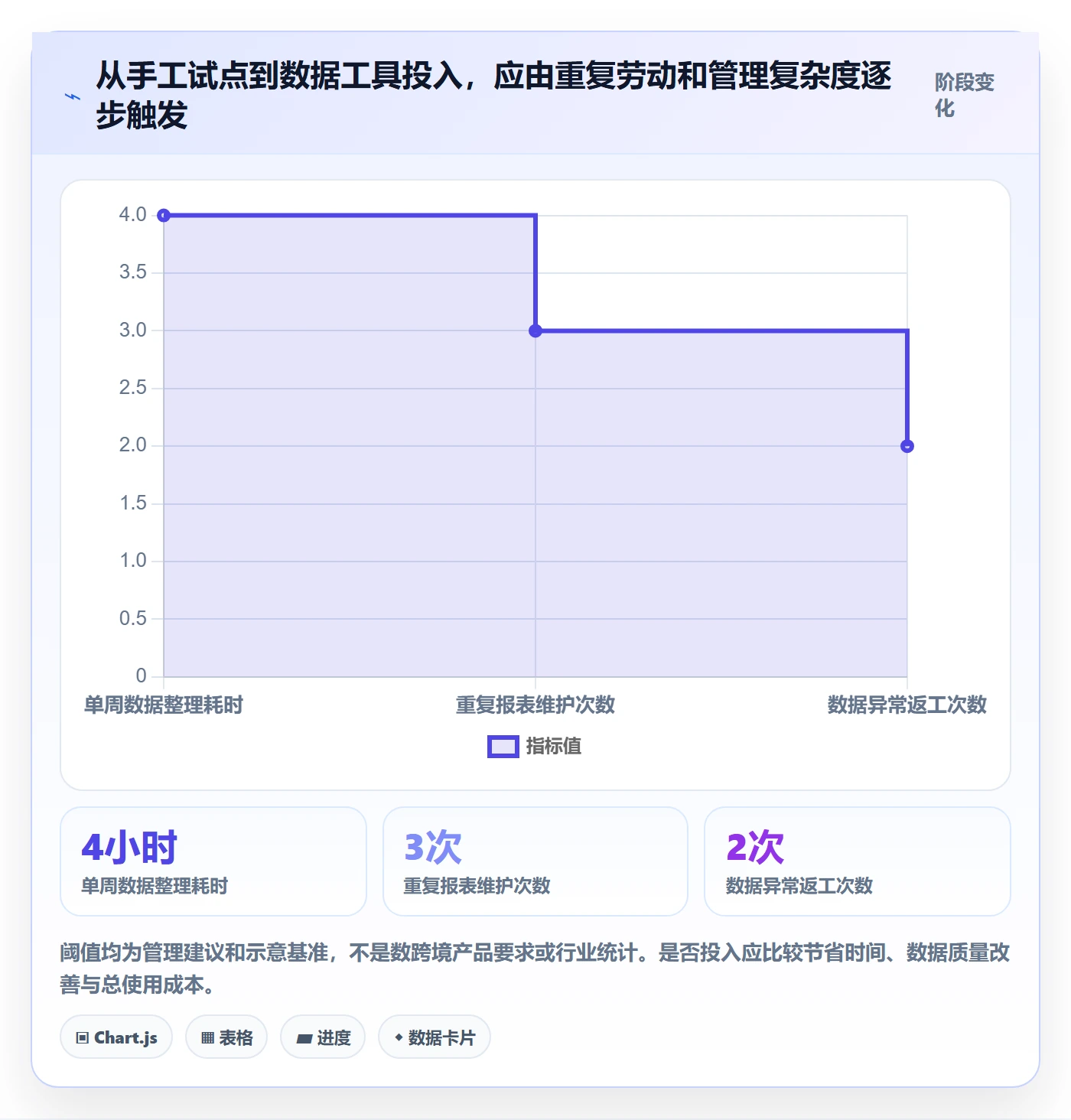The height and width of the screenshot is (1120, 1071).
Task: Click the 2次 value in the stat card
Action: (755, 847)
